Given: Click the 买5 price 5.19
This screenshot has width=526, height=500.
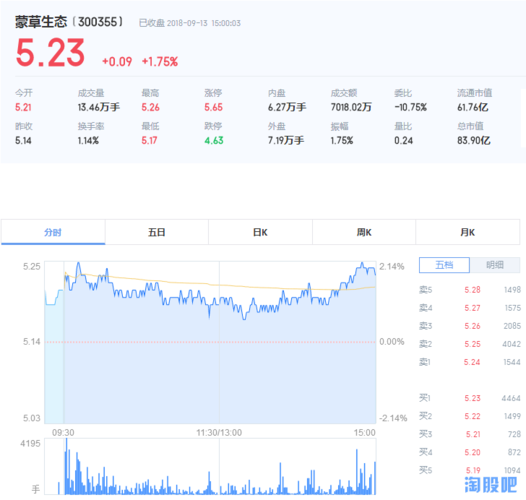Looking at the screenshot, I should coord(473,470).
